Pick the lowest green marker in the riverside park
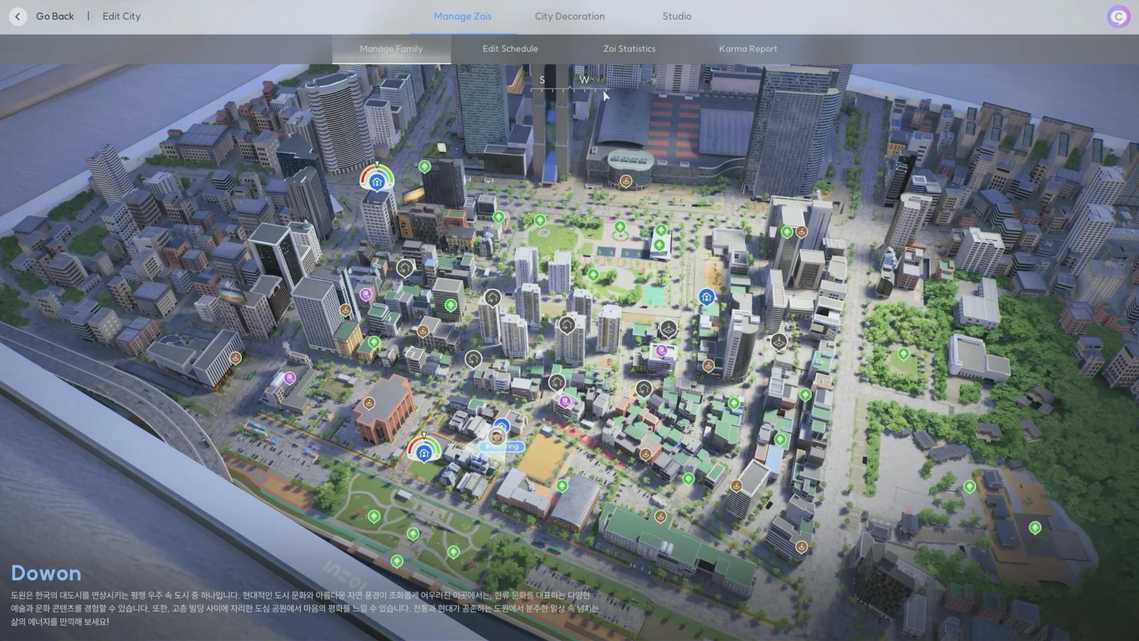This screenshot has height=641, width=1139. (x=397, y=561)
